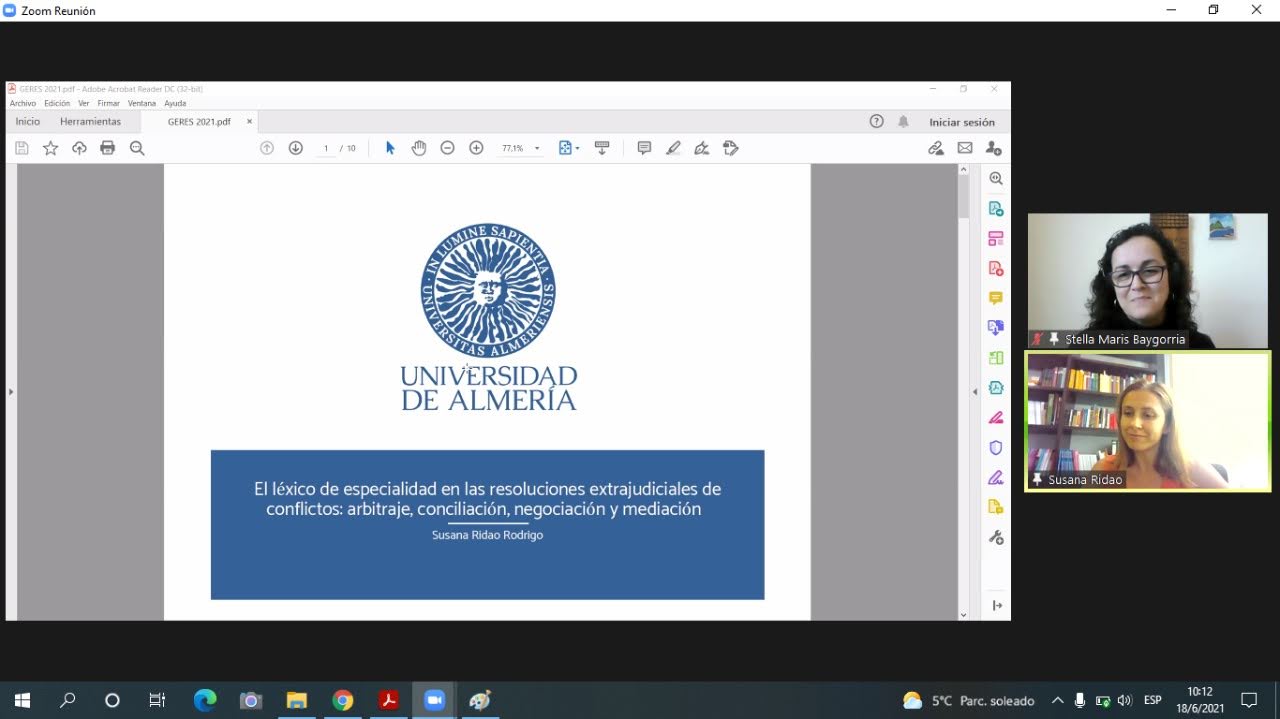
Task: Open Acrobat help question mark
Action: (x=877, y=121)
